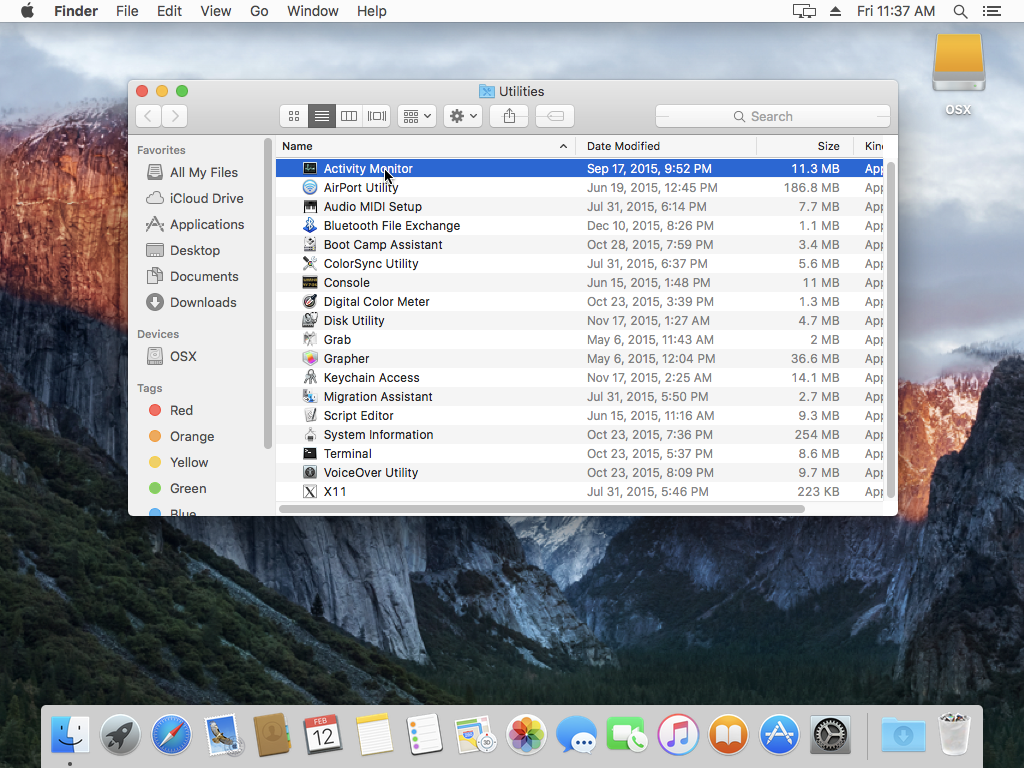Open the Apple menu

coord(27,11)
